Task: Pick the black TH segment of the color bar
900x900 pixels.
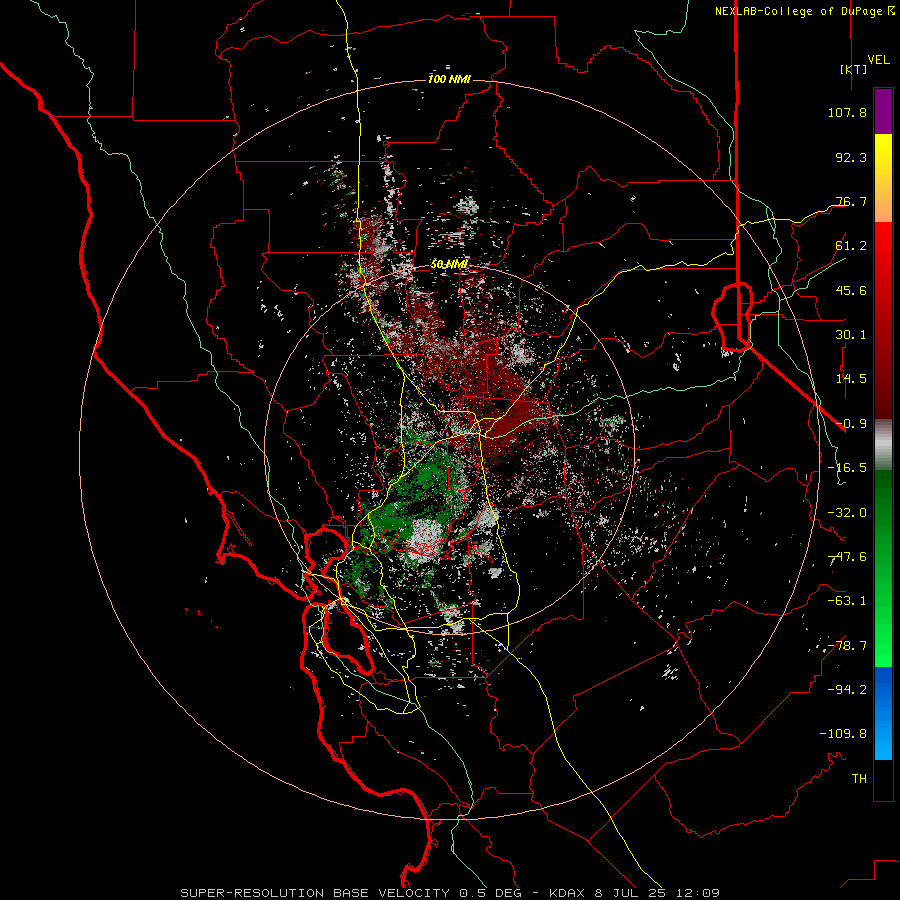Action: 883,780
